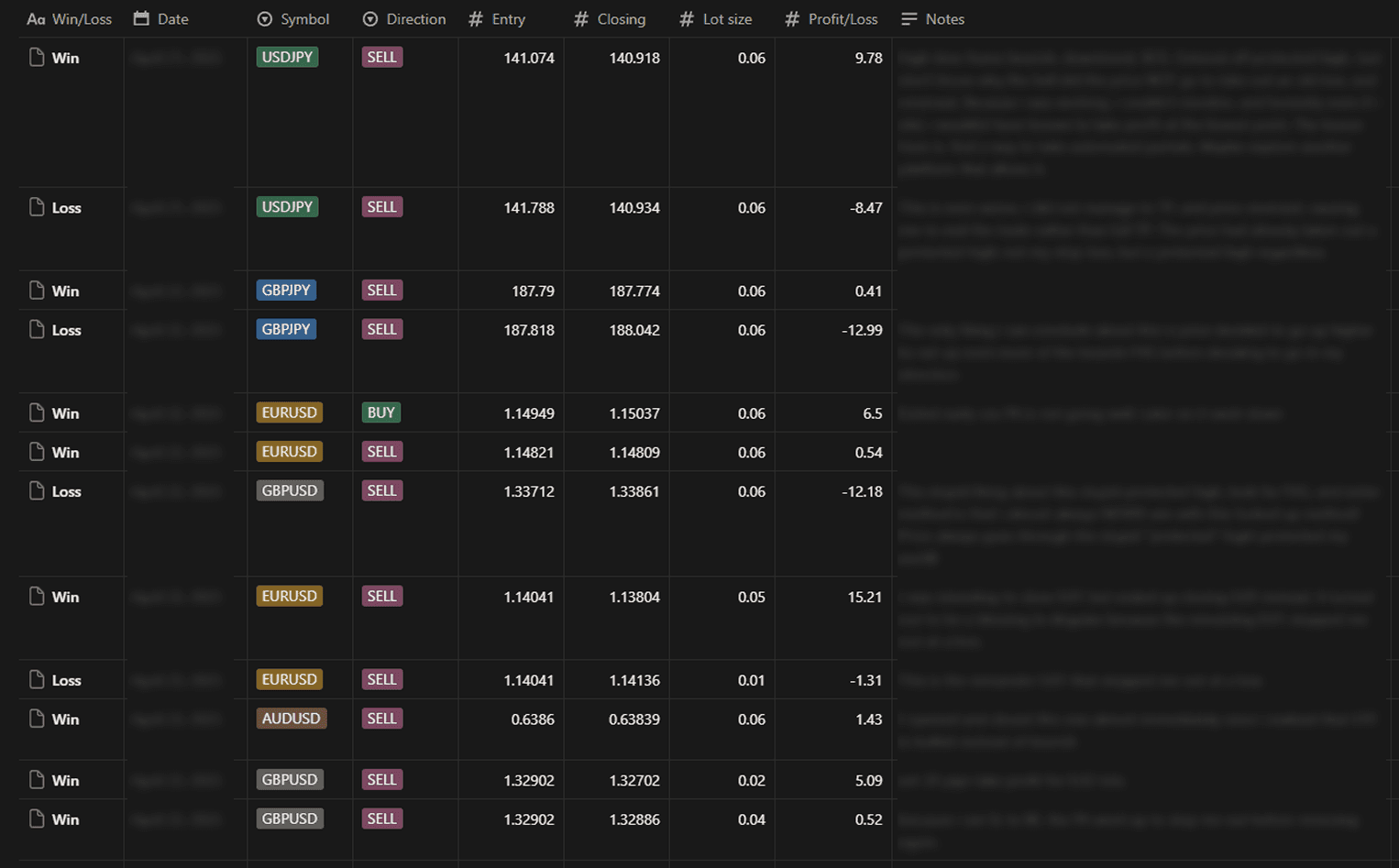Viewport: 1399px width, 868px height.
Task: Click the SELL tag in the -8.47 loss row
Action: click(382, 207)
